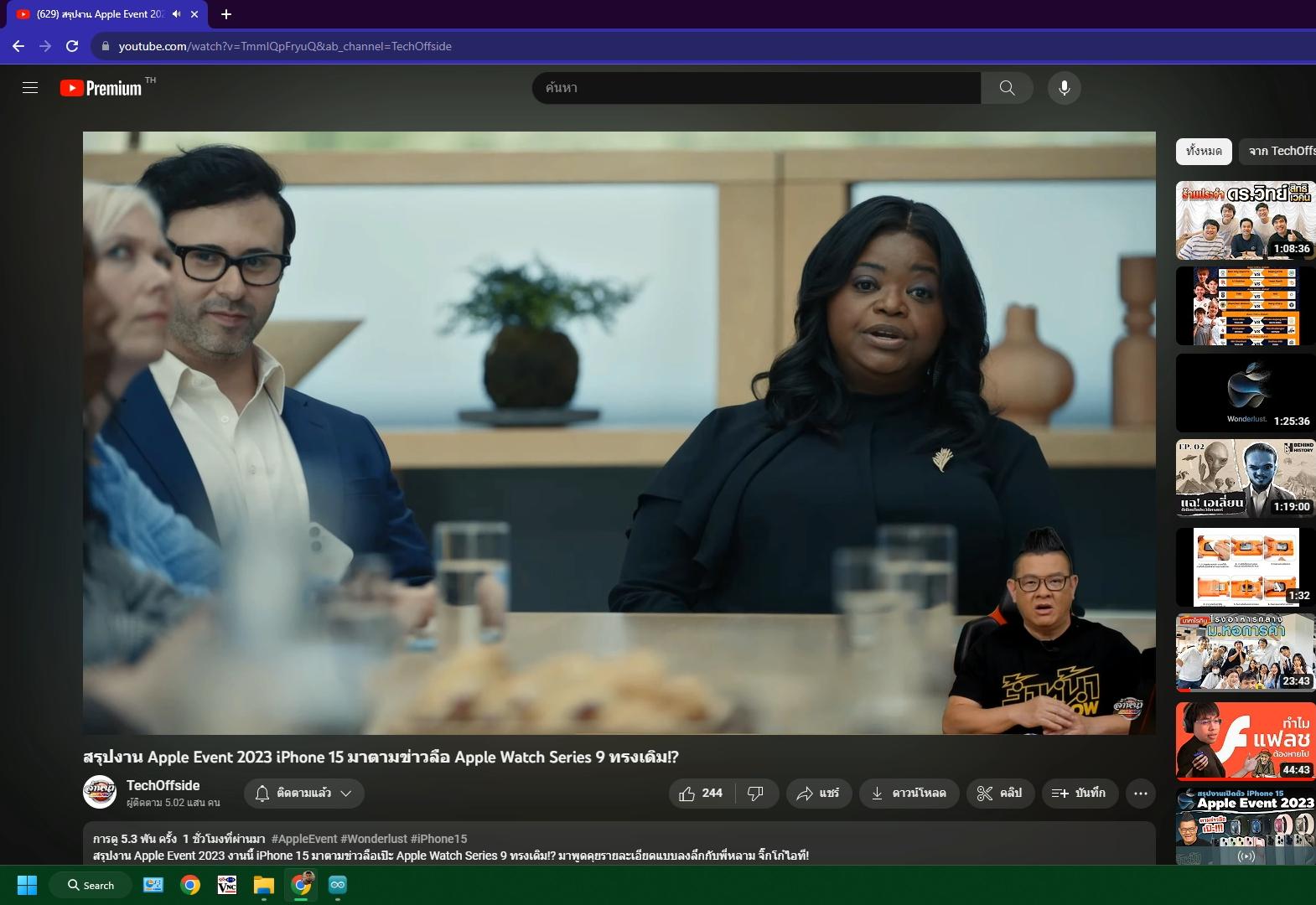Reload the page with refresh icon
The image size is (1316, 905).
(x=72, y=46)
